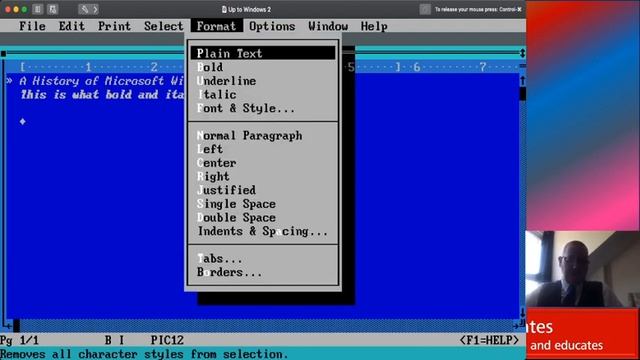Viewport: 640px width, 360px height.
Task: Open the Select menu
Action: coord(164,26)
